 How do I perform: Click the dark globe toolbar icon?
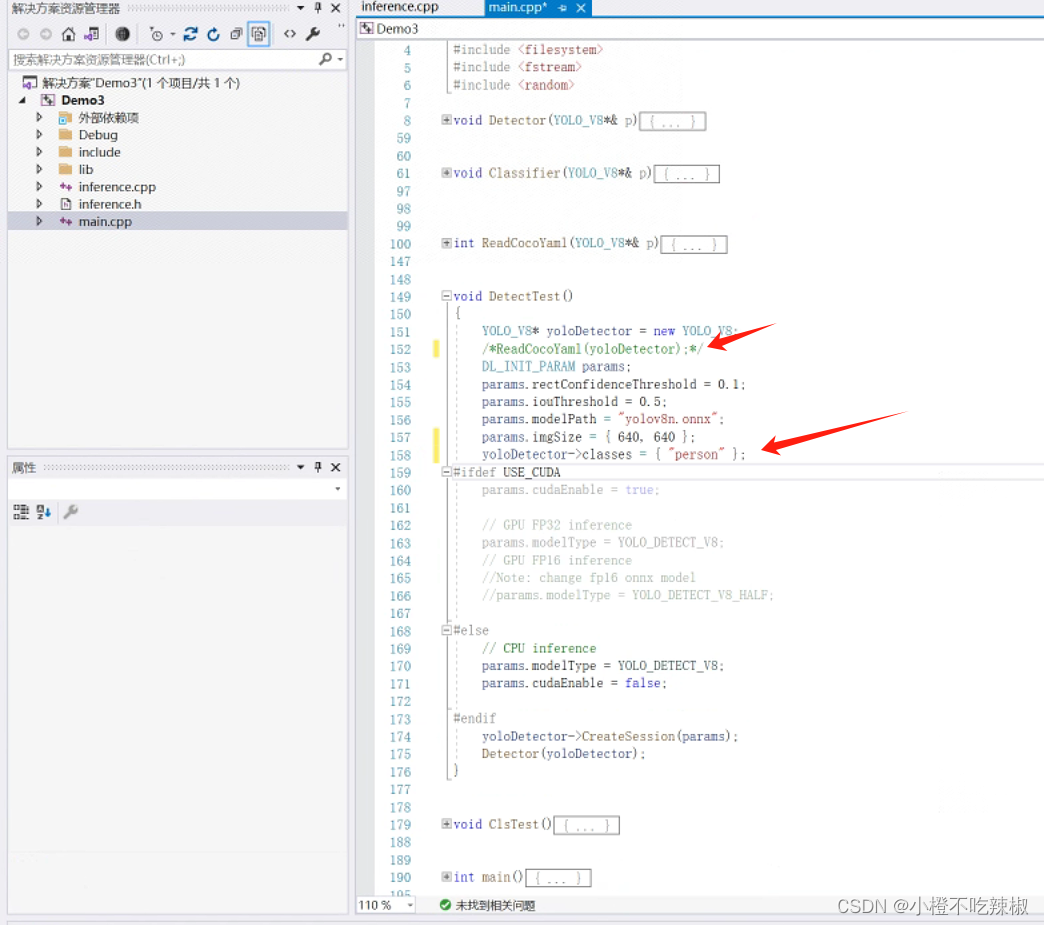[x=123, y=34]
